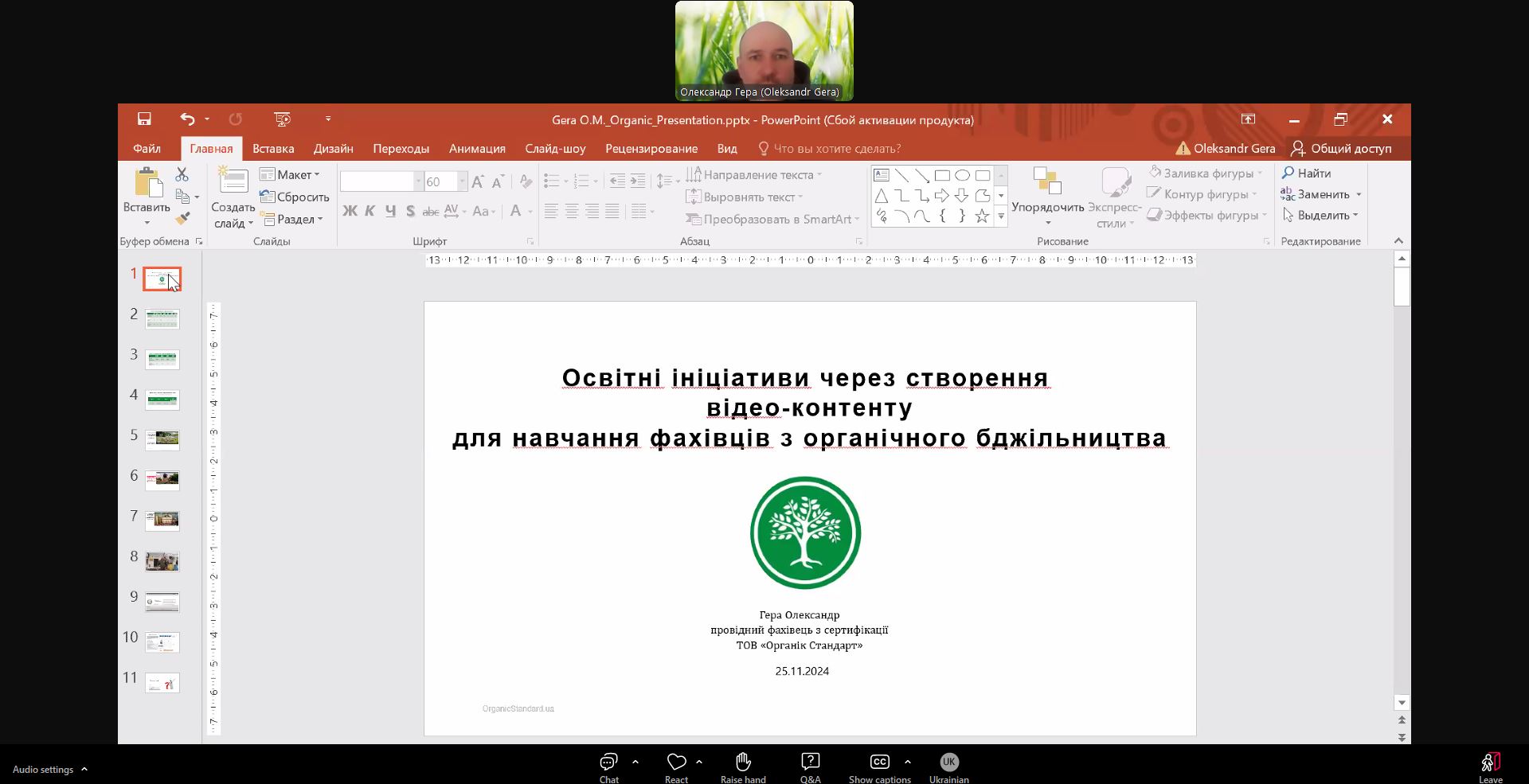Toggle text shadow (S)
Image resolution: width=1529 pixels, height=784 pixels.
(x=410, y=211)
